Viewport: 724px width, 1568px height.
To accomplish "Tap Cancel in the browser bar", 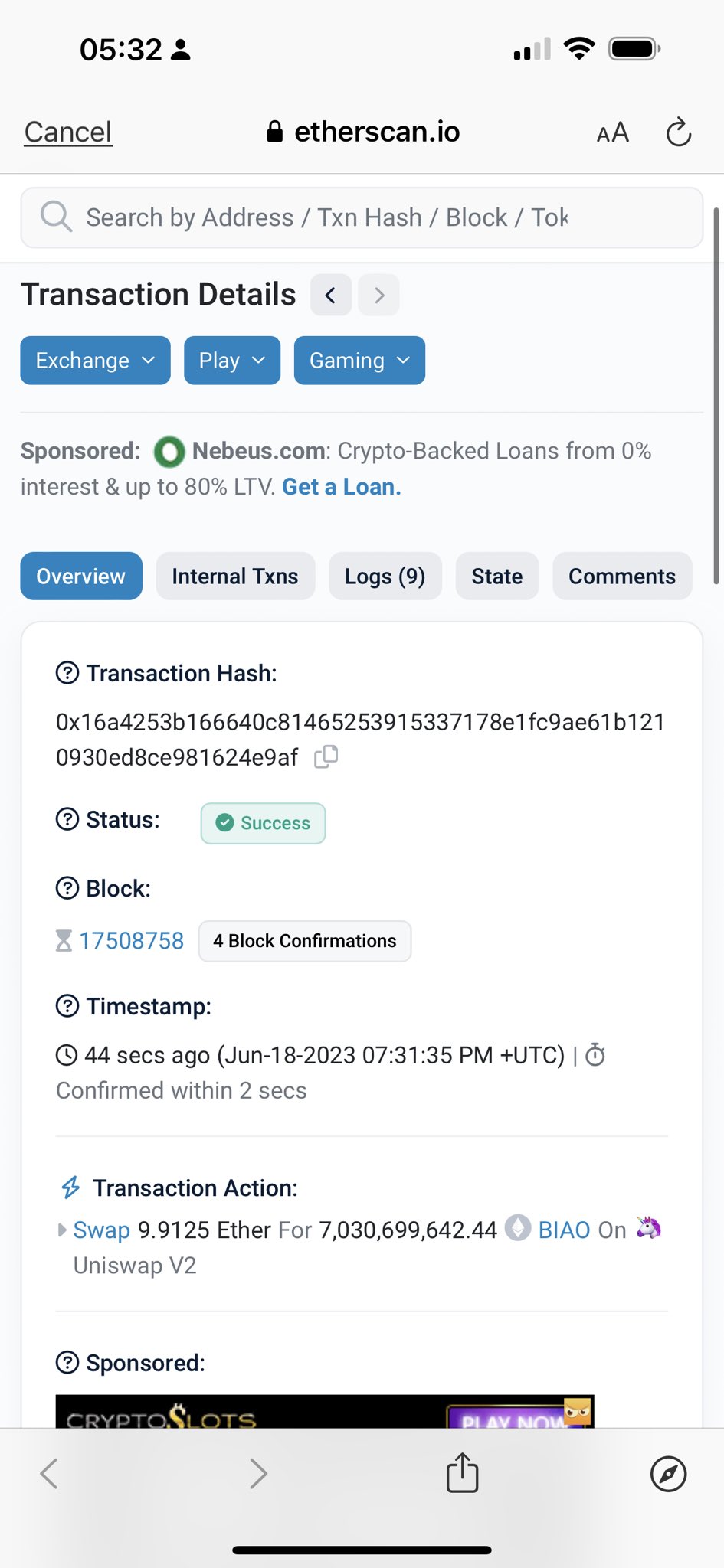I will (x=68, y=132).
